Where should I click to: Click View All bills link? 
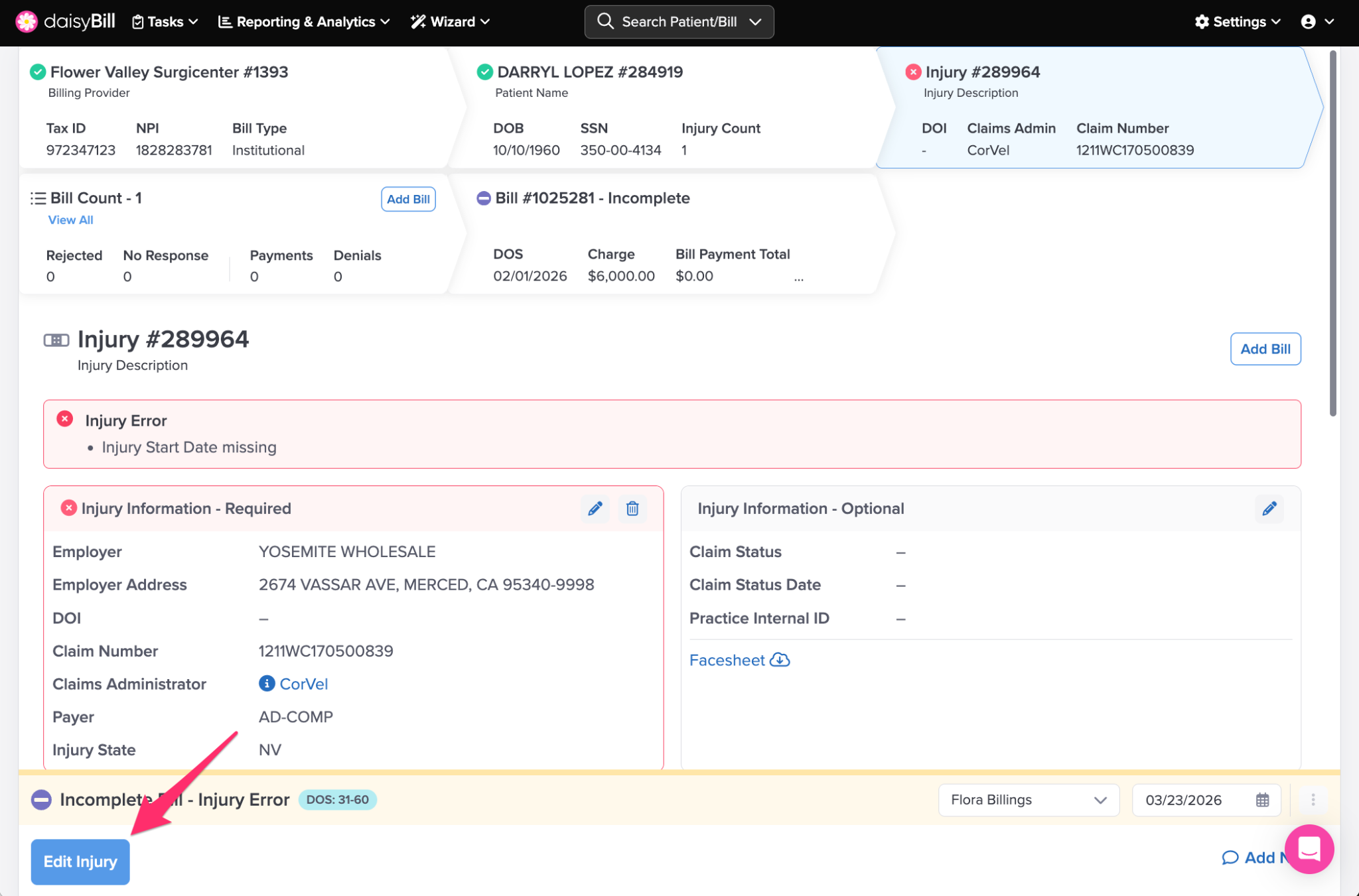70,220
